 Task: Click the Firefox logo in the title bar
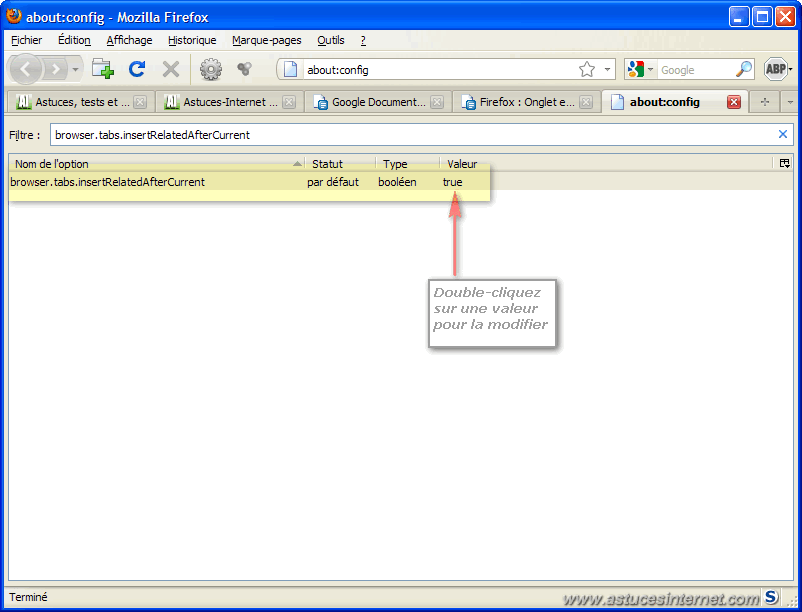coord(14,16)
